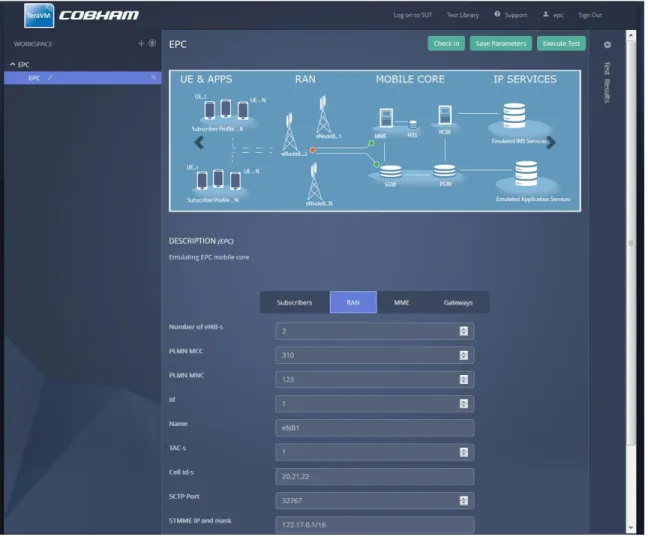Collapse the EPC workspace tree group
Image resolution: width=648 pixels, height=537 pixels.
(x=13, y=64)
